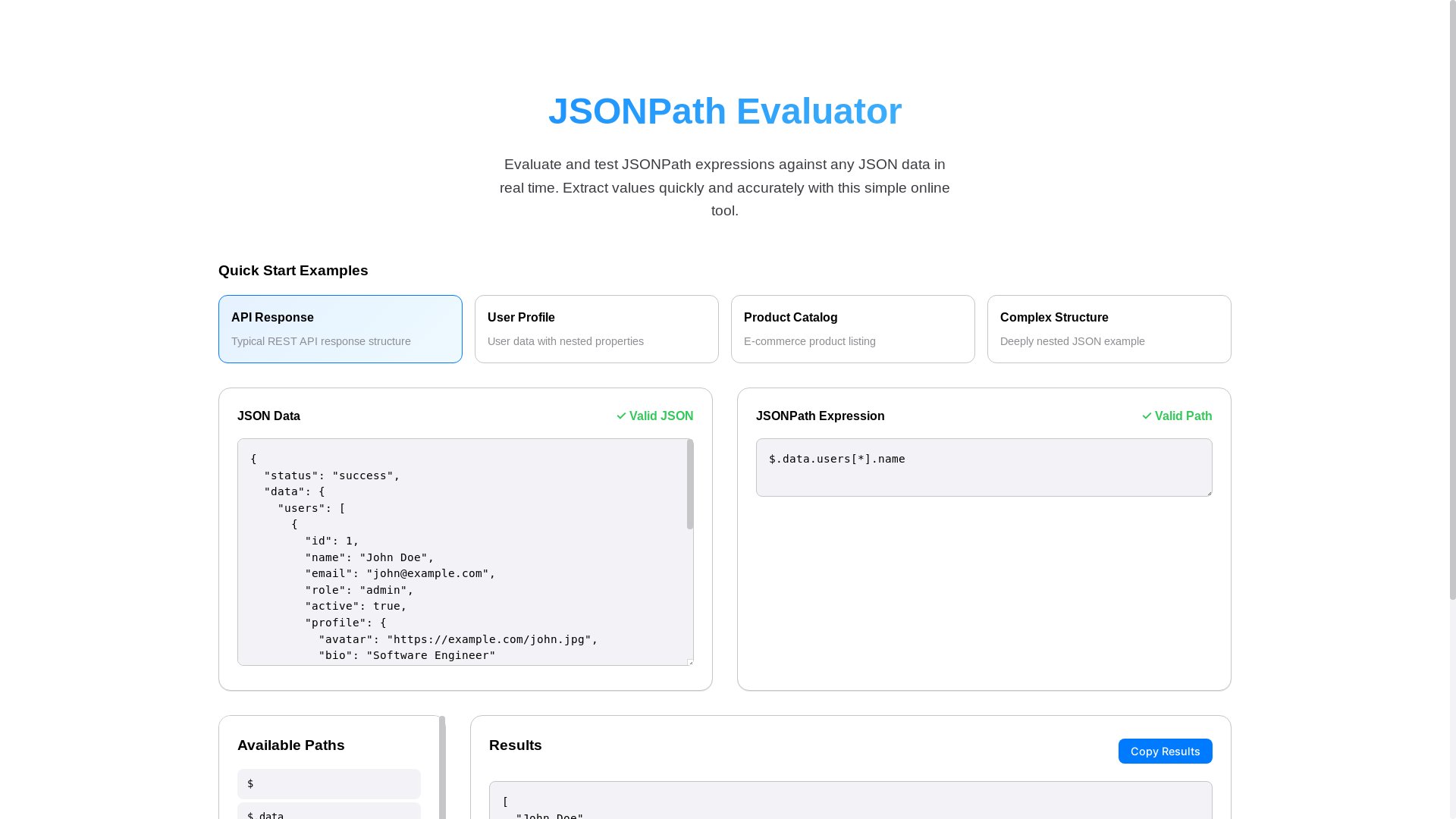Click inside the JSON Data textarea
1456x819 pixels.
coord(465,552)
